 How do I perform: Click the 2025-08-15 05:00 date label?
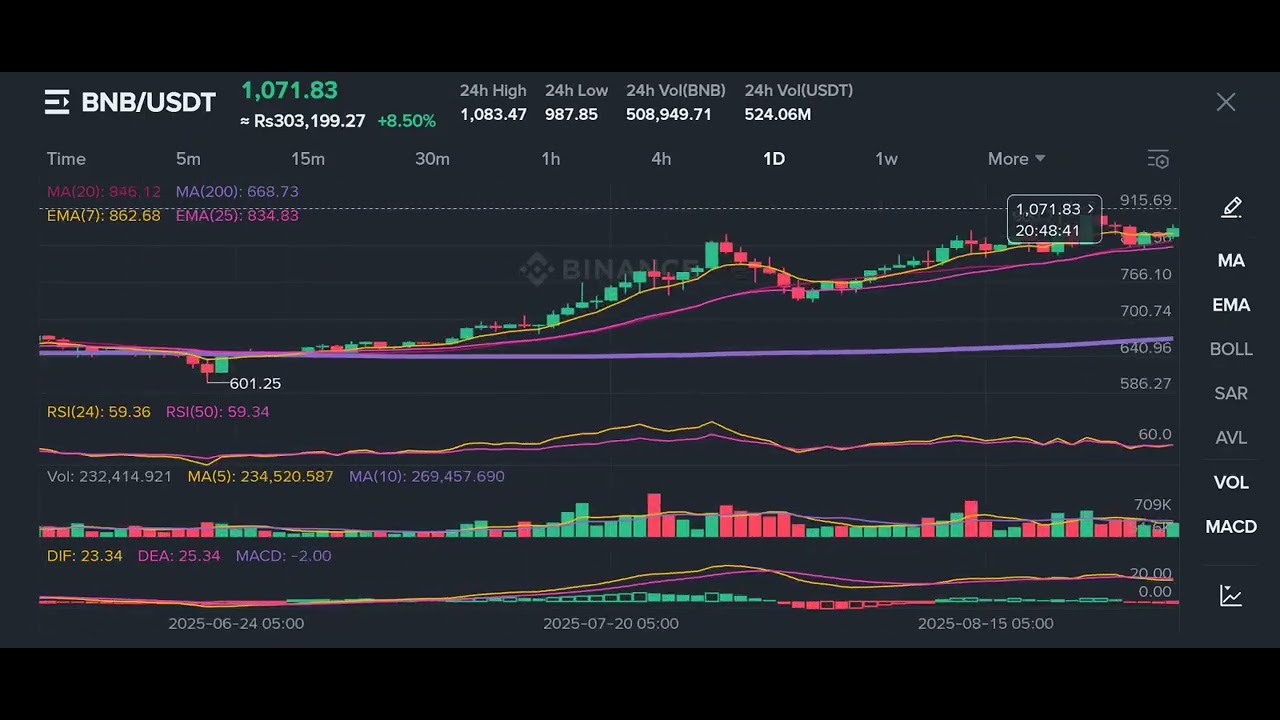pyautogui.click(x=985, y=623)
